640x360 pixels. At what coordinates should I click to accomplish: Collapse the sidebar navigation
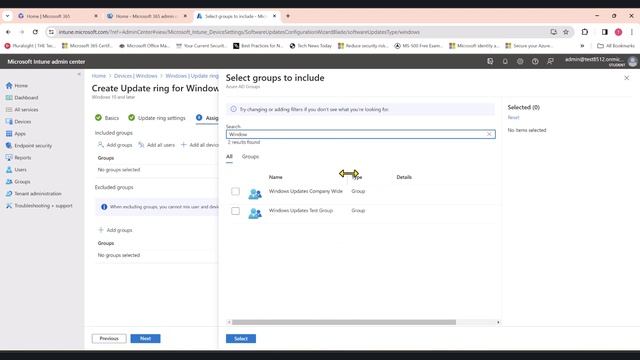tap(79, 74)
